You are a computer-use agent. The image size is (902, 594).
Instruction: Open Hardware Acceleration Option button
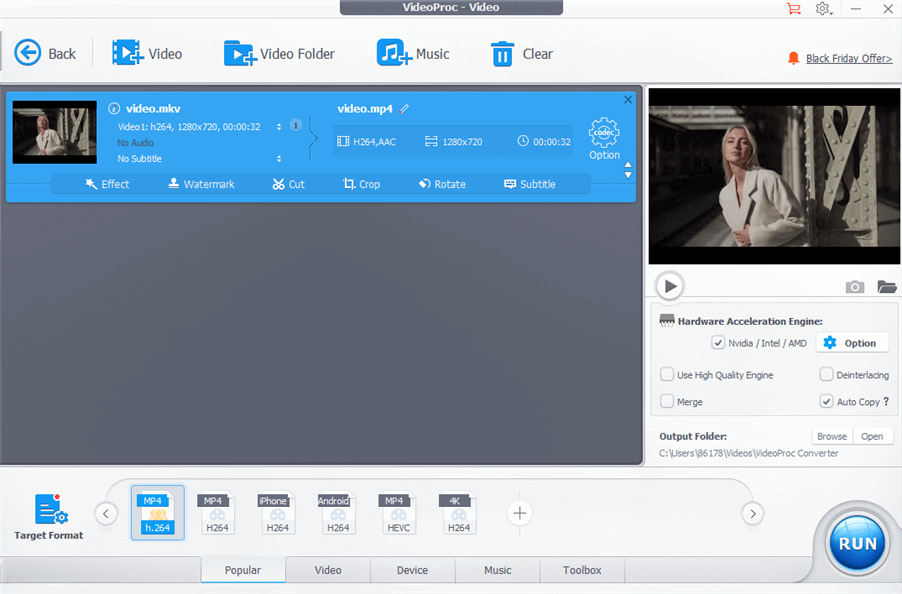[853, 343]
